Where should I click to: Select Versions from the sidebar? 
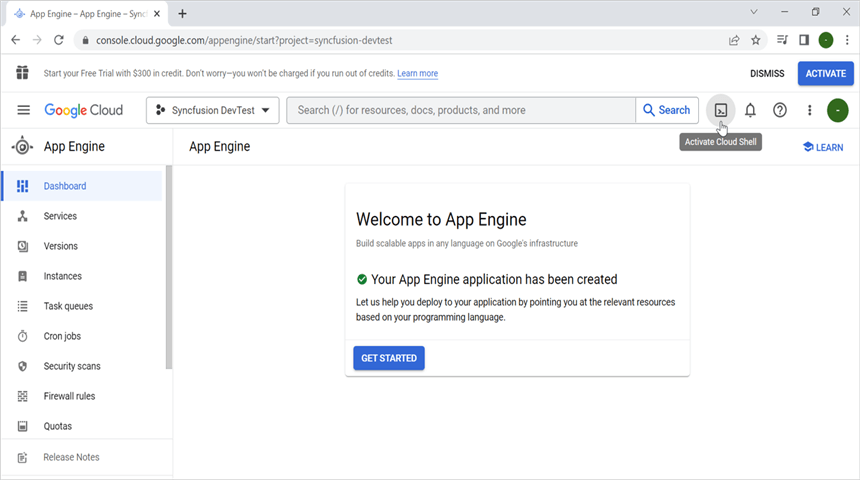[60, 246]
